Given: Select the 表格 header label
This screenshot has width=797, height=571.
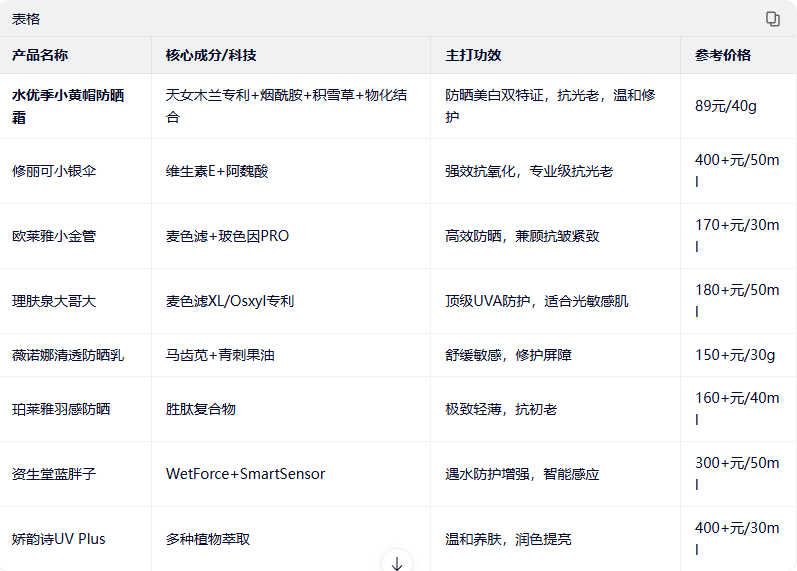Looking at the screenshot, I should click(26, 19).
